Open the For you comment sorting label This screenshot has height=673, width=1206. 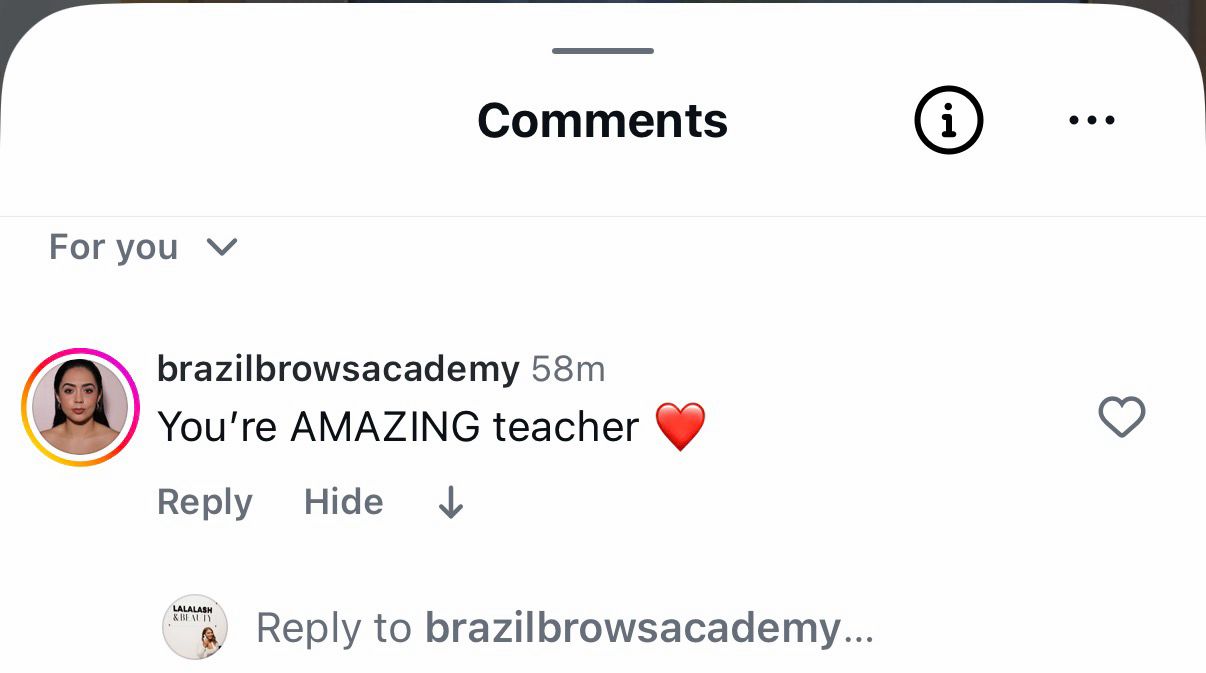[x=113, y=247]
